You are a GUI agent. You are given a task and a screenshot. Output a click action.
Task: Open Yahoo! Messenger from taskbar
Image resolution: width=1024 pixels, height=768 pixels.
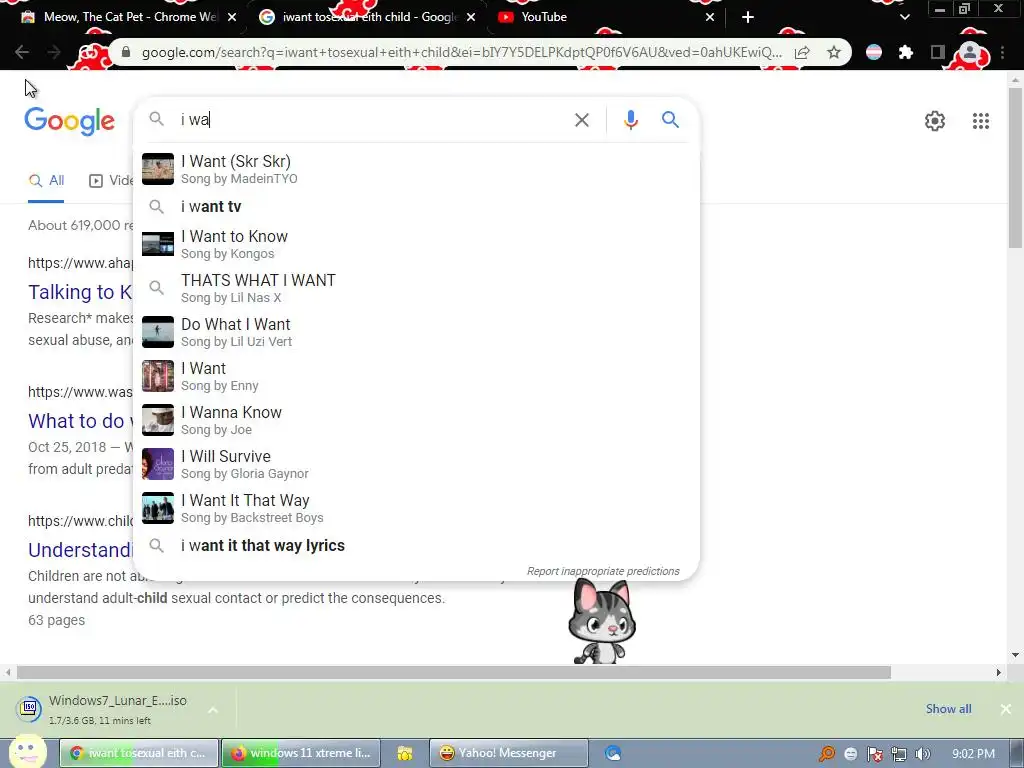508,753
